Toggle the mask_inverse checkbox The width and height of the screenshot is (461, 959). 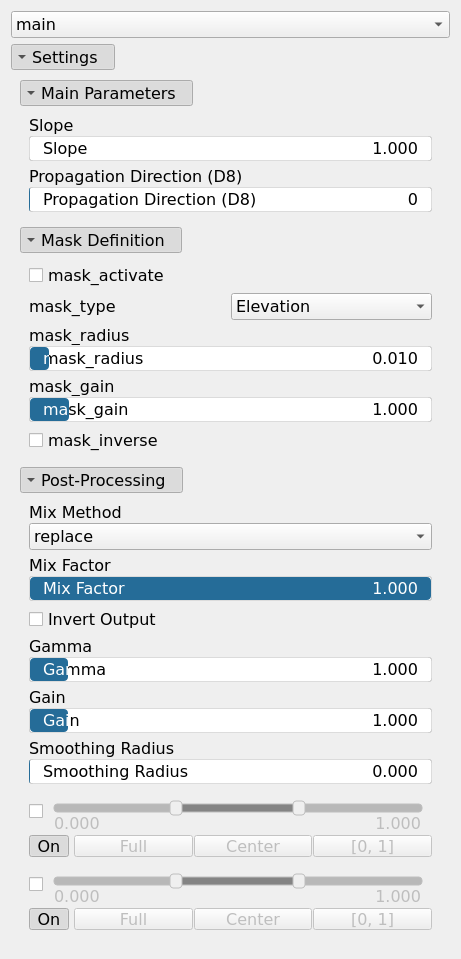36,440
